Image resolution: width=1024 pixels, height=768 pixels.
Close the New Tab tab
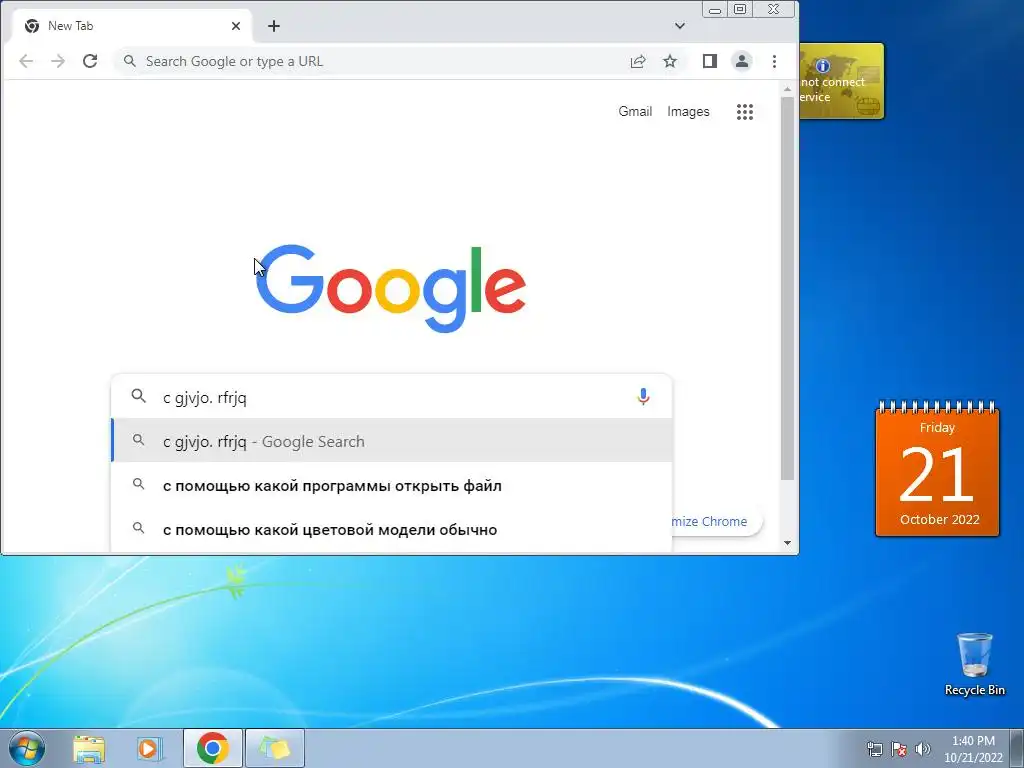pyautogui.click(x=236, y=26)
